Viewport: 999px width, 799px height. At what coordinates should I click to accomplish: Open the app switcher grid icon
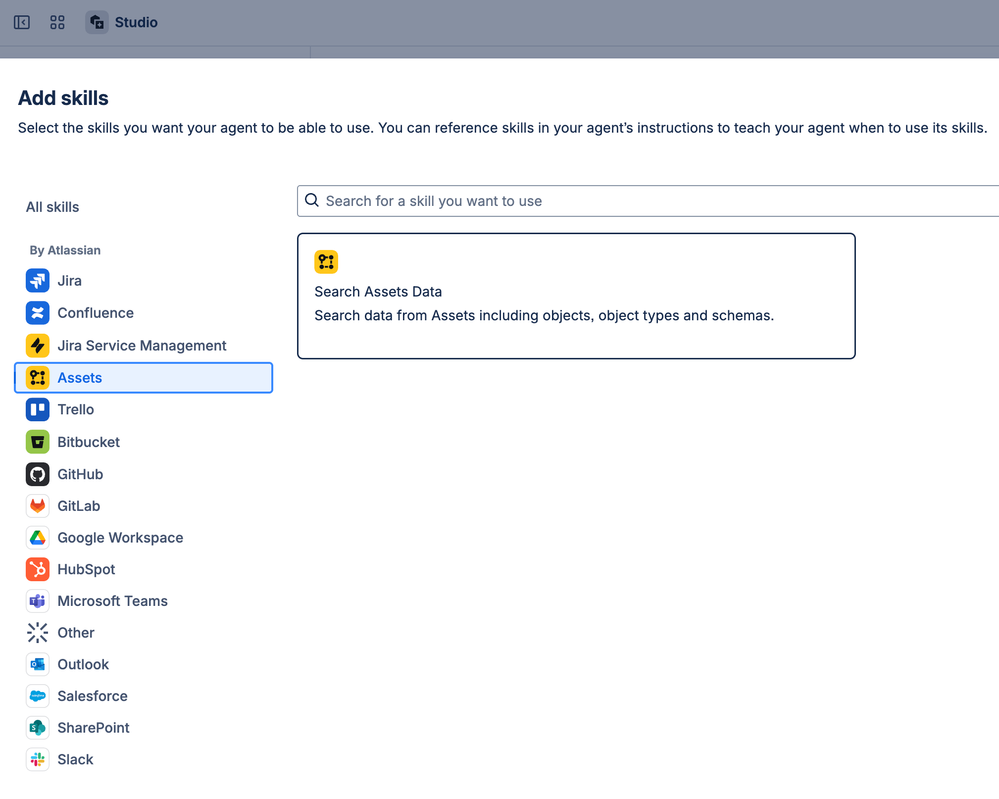coord(57,22)
